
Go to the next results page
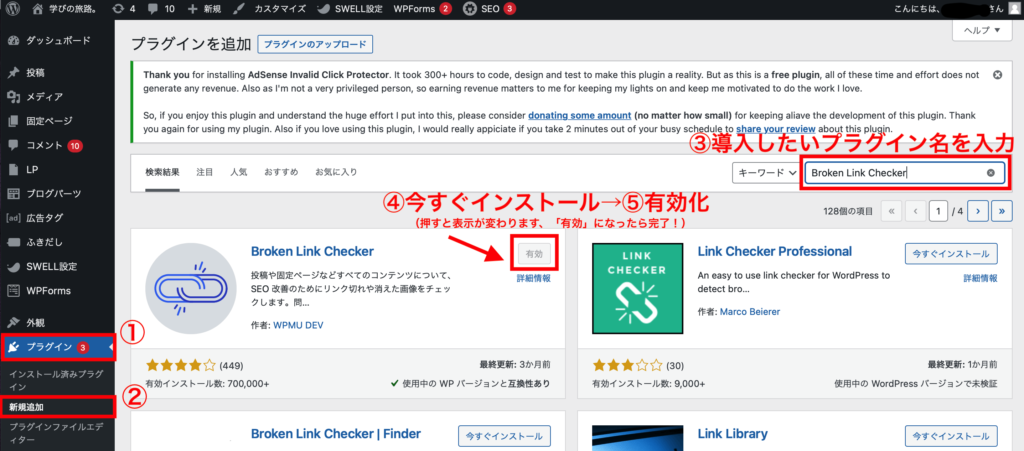[978, 211]
